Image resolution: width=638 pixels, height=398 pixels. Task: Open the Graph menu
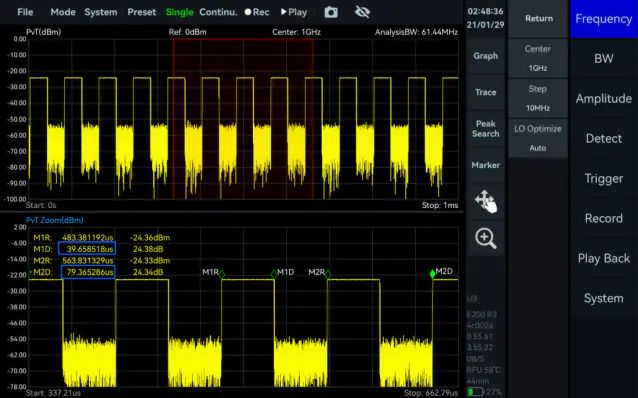[x=485, y=56]
